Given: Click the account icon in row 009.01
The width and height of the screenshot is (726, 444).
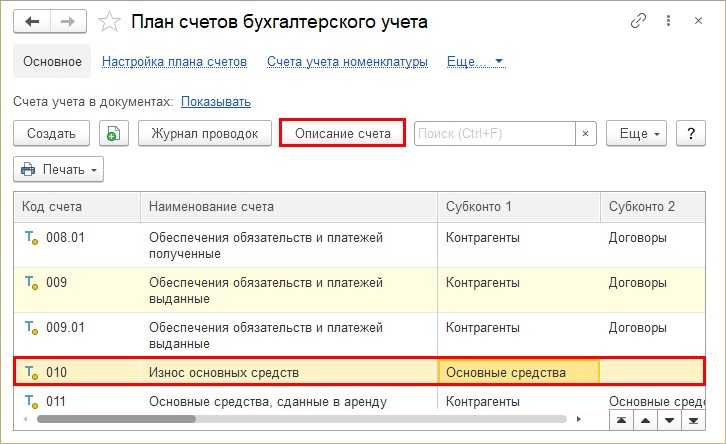Looking at the screenshot, I should [x=31, y=328].
